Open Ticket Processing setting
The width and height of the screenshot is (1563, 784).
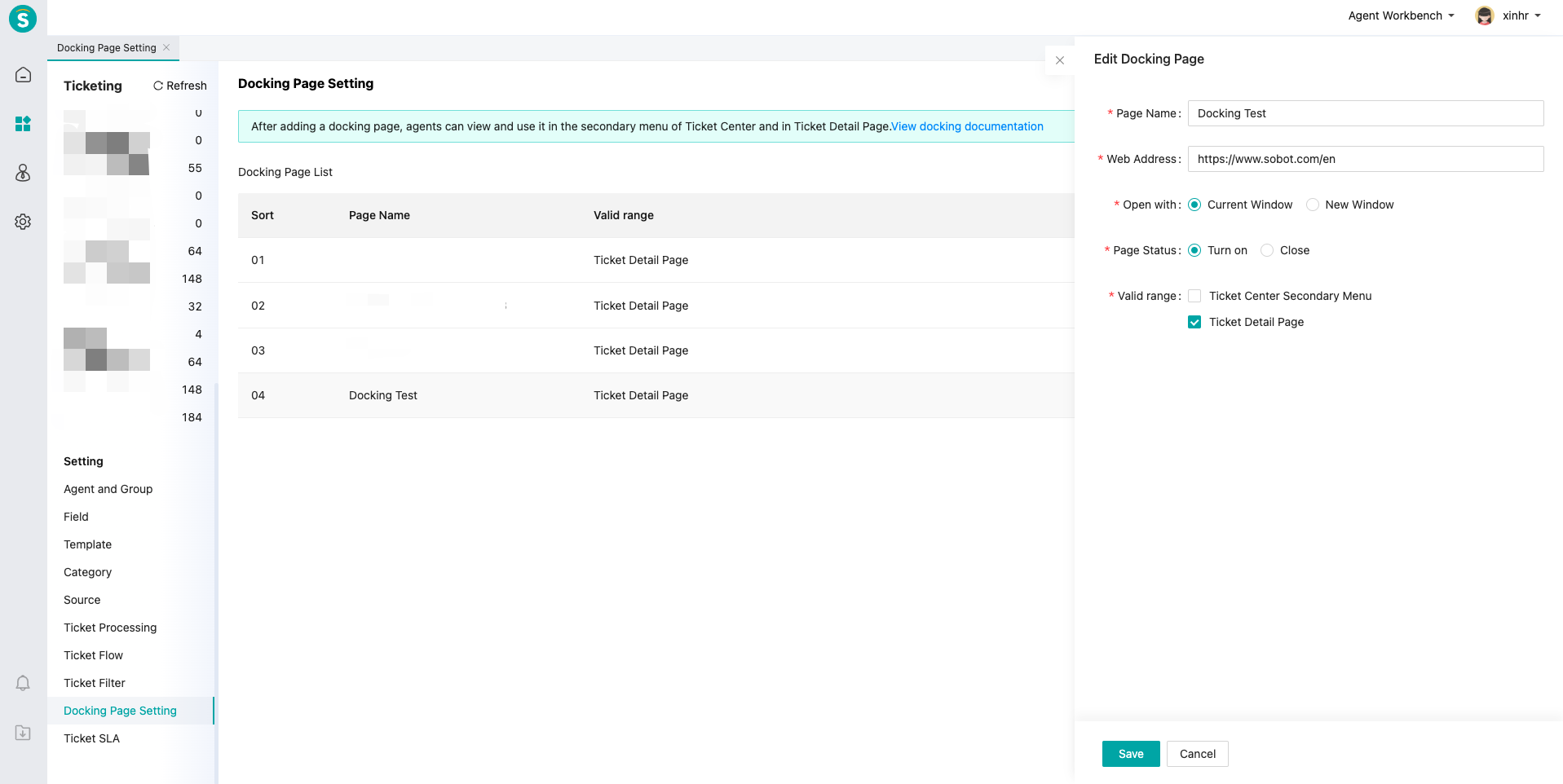point(110,628)
